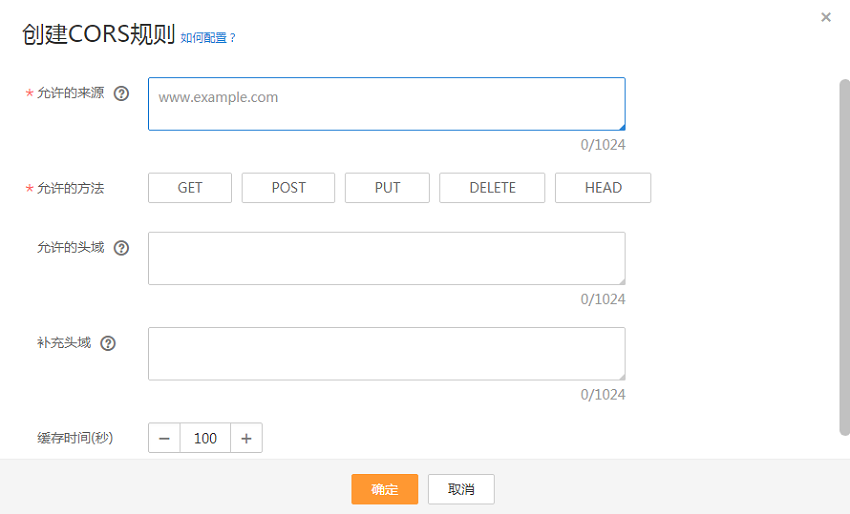Toggle the DELETE allowed method
This screenshot has height=514, width=850.
pos(492,188)
